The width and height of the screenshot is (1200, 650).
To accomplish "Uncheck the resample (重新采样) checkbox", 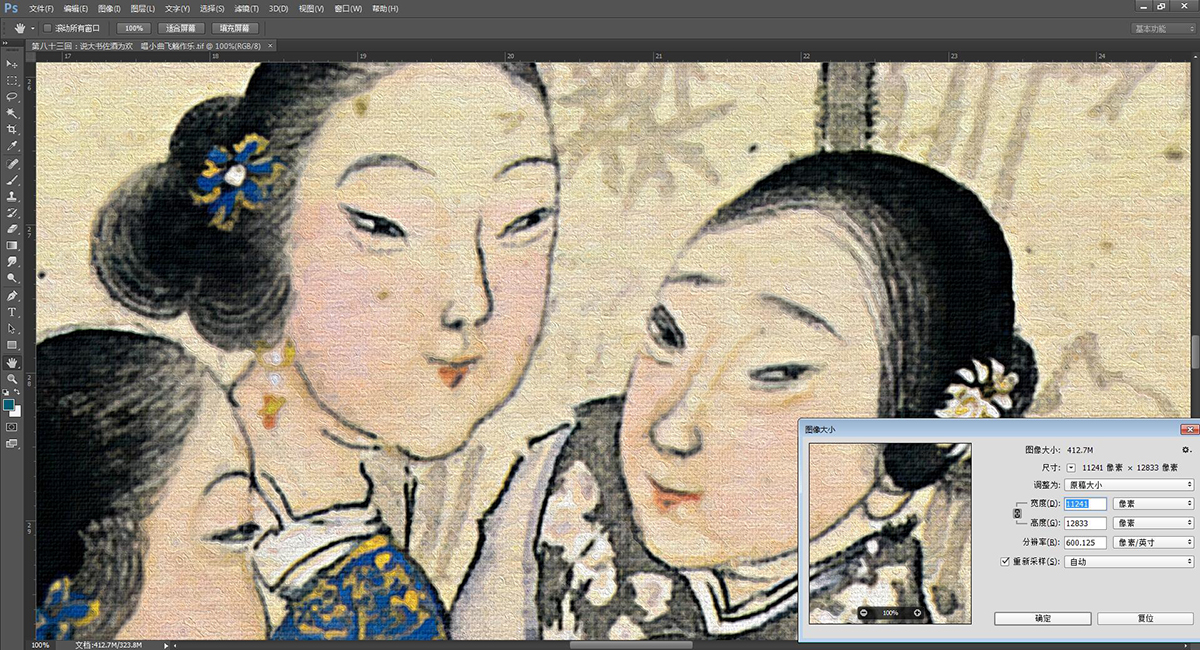I will [x=1006, y=561].
